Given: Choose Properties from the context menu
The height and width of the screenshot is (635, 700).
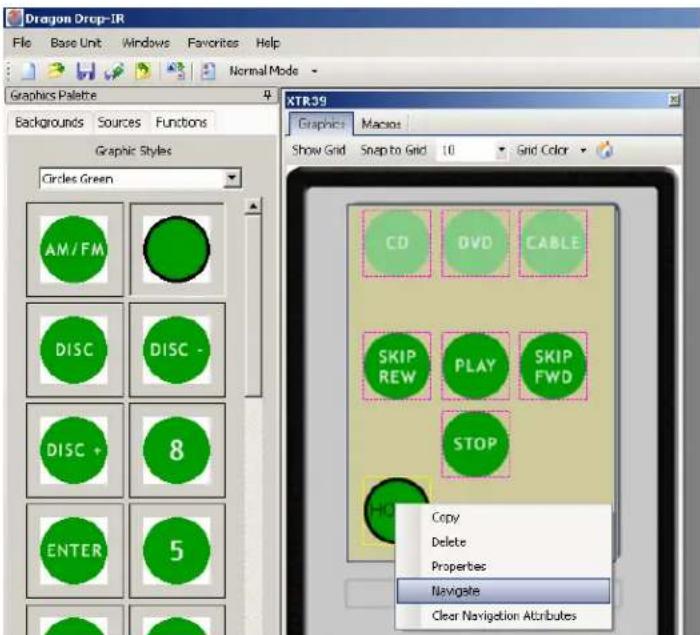Looking at the screenshot, I should tap(504, 566).
